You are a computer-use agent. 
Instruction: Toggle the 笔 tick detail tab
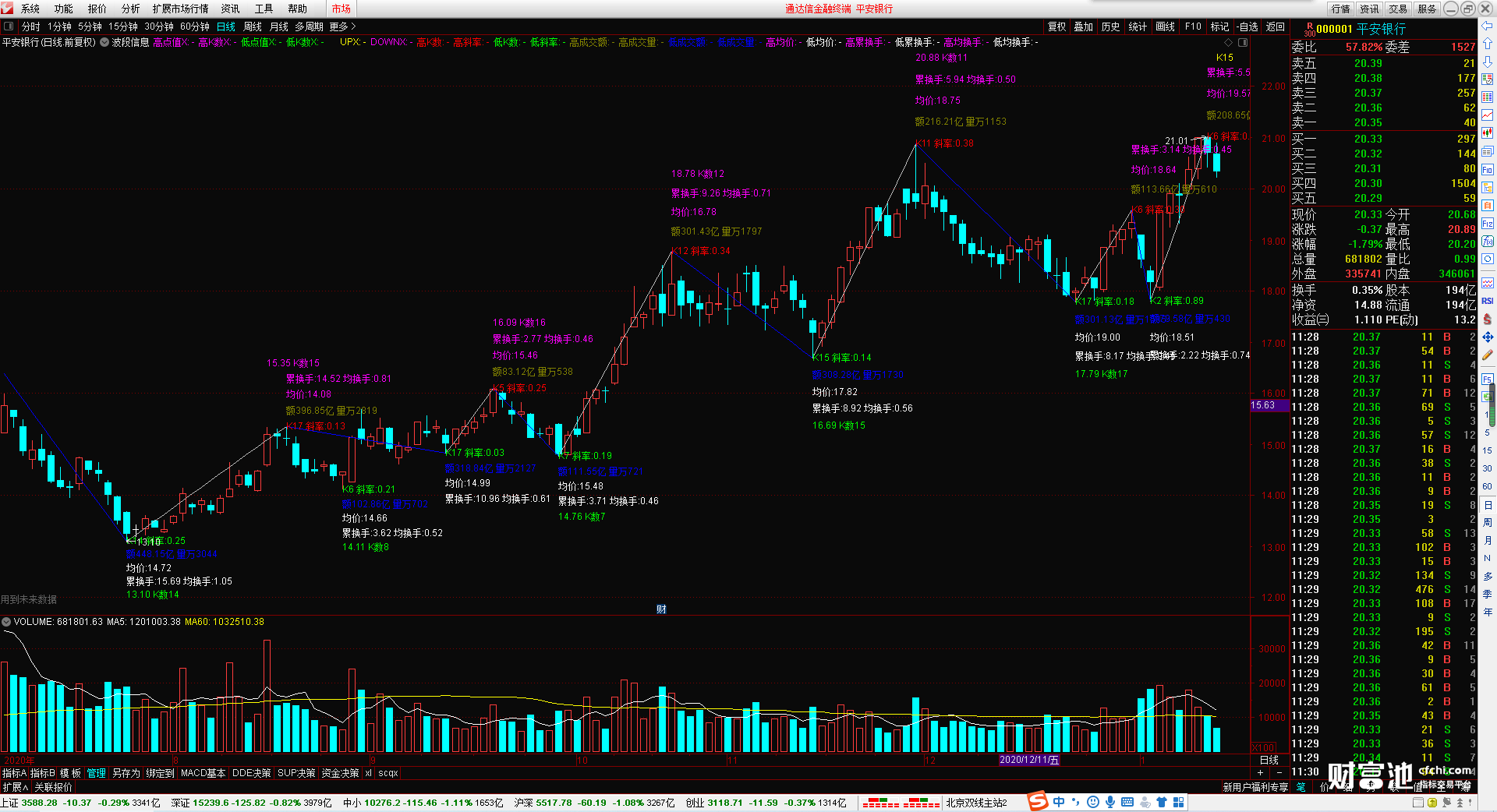[x=1301, y=787]
